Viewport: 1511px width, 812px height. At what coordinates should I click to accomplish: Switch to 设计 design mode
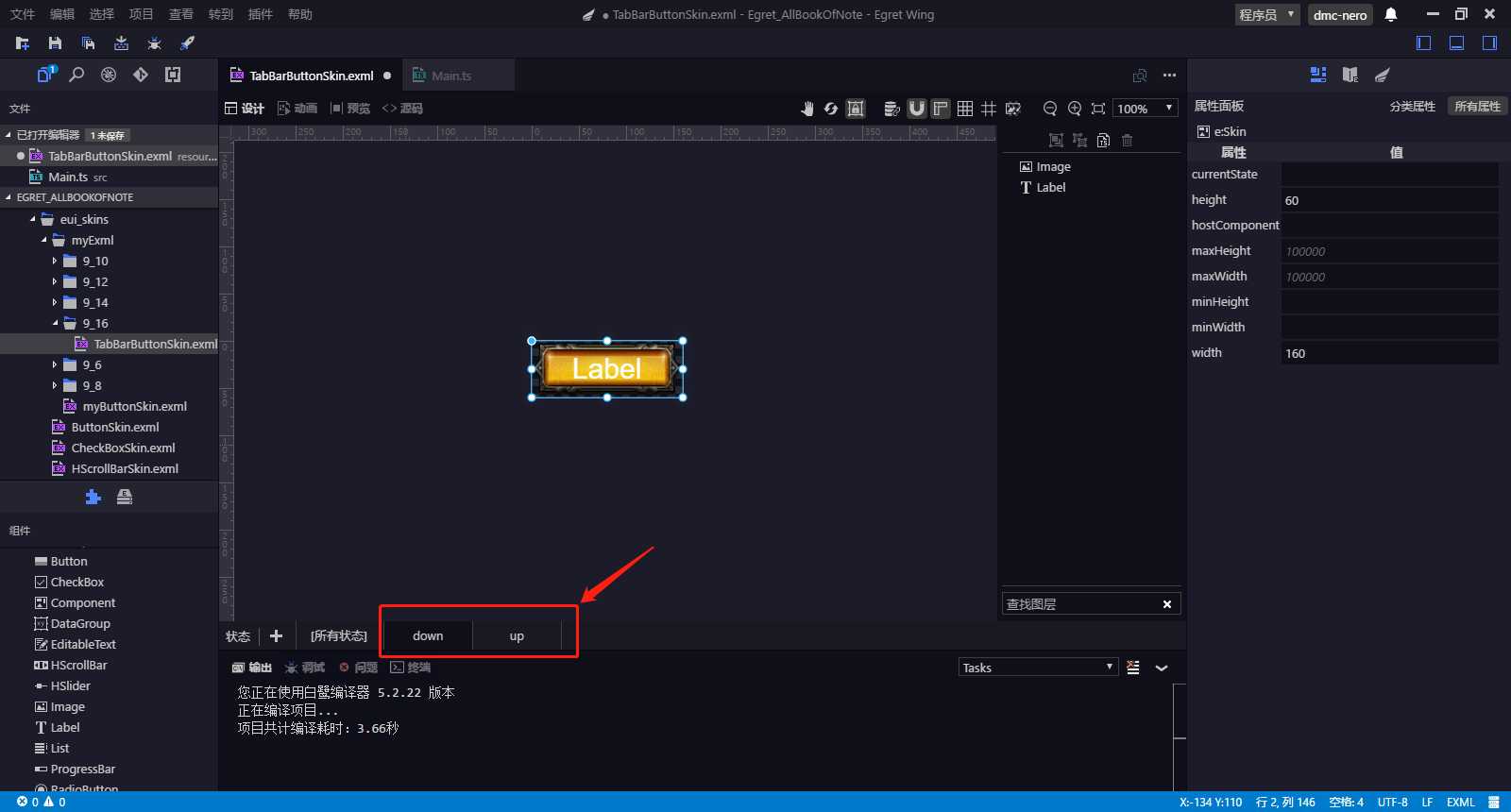click(245, 109)
